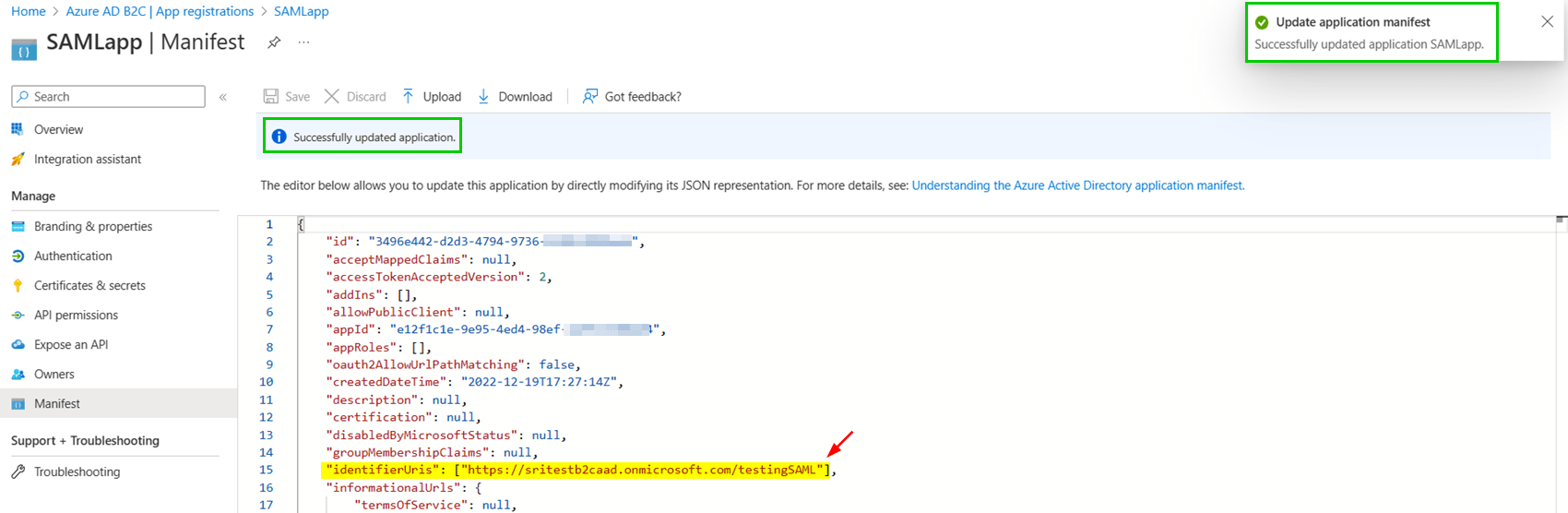This screenshot has width=1568, height=513.
Task: Upload a manifest file
Action: (x=431, y=97)
